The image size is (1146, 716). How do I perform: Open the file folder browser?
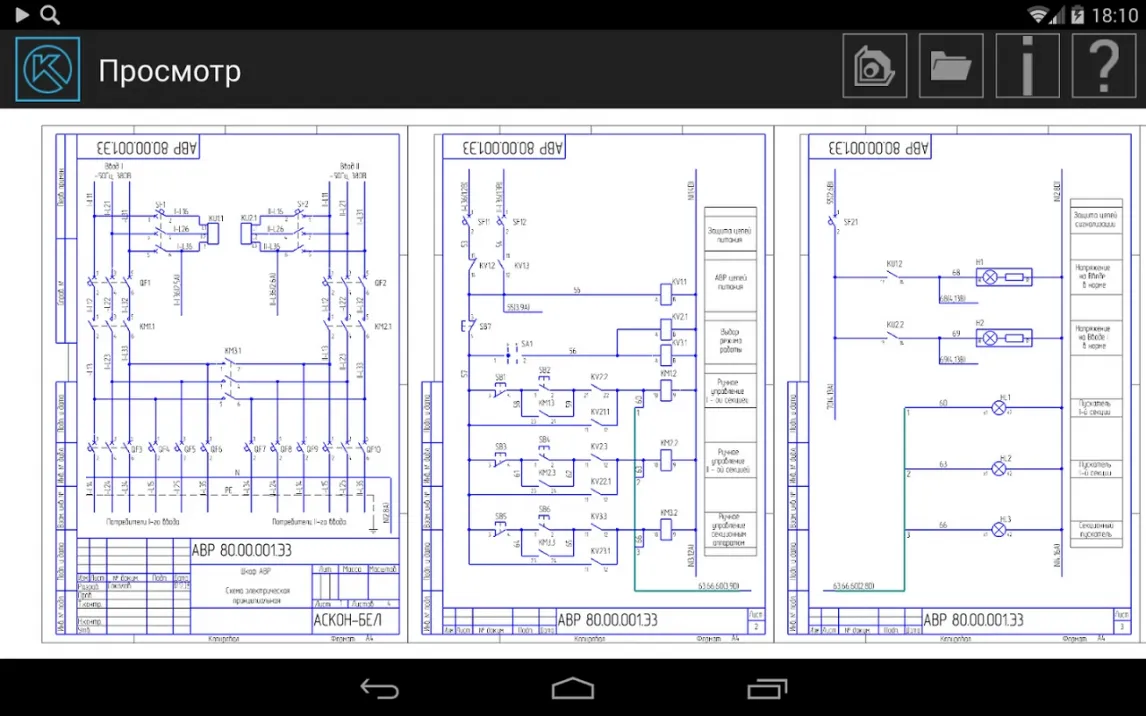click(x=951, y=67)
